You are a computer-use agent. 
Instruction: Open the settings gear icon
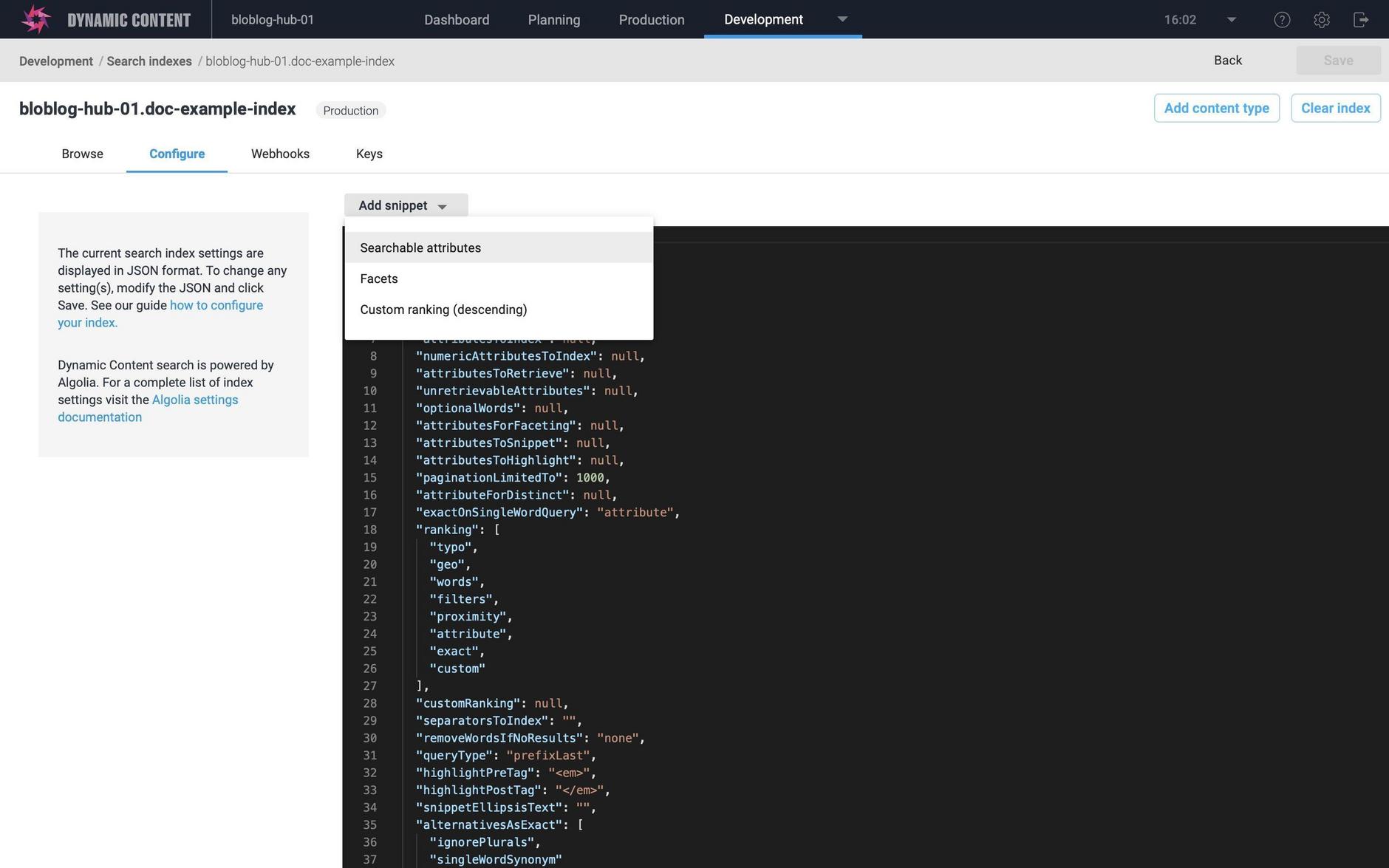pyautogui.click(x=1321, y=20)
